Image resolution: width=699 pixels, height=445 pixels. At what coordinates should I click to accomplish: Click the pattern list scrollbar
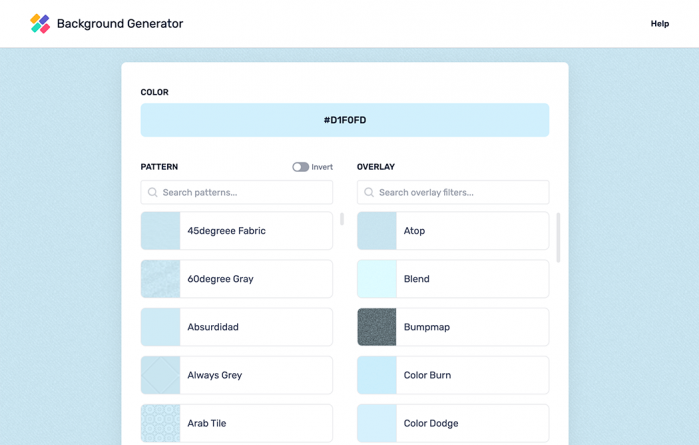pos(342,219)
